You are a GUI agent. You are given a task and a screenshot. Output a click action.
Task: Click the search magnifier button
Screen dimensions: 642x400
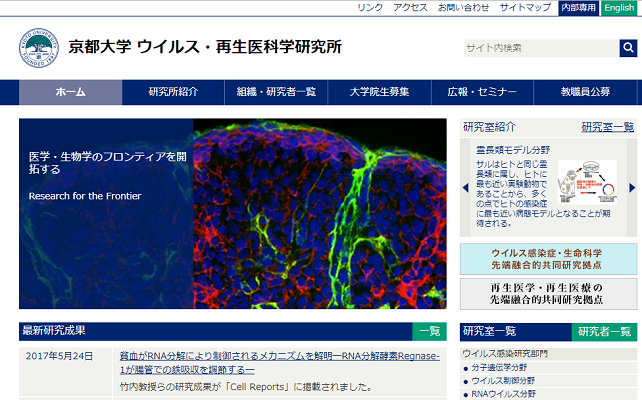[628, 48]
